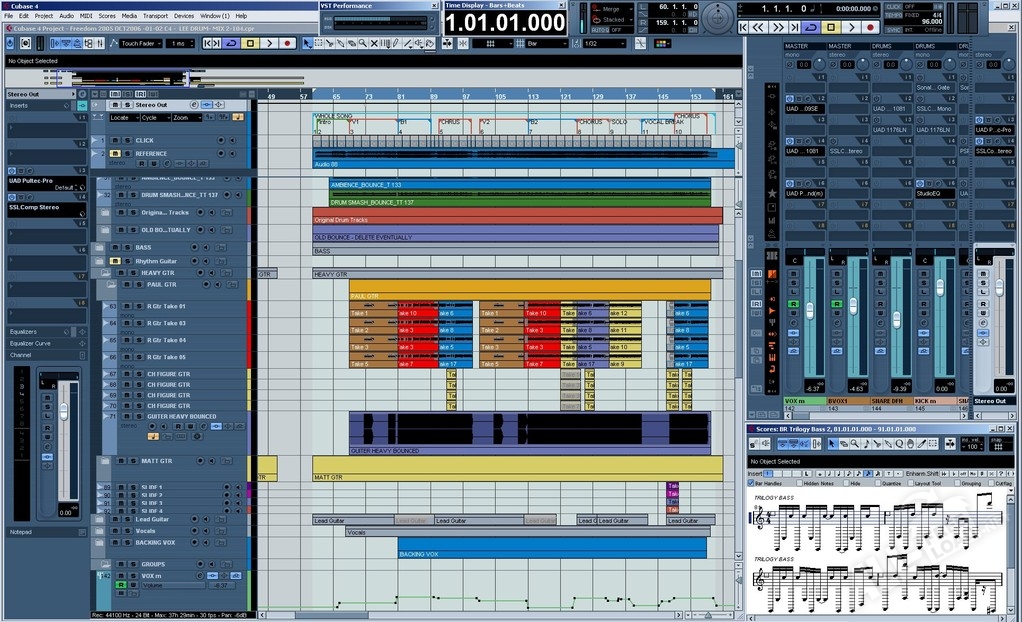Select the Zoom magnifier tool

[362, 44]
